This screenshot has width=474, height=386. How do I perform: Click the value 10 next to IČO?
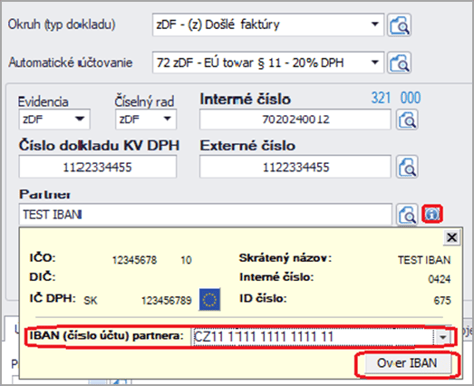[x=186, y=260]
